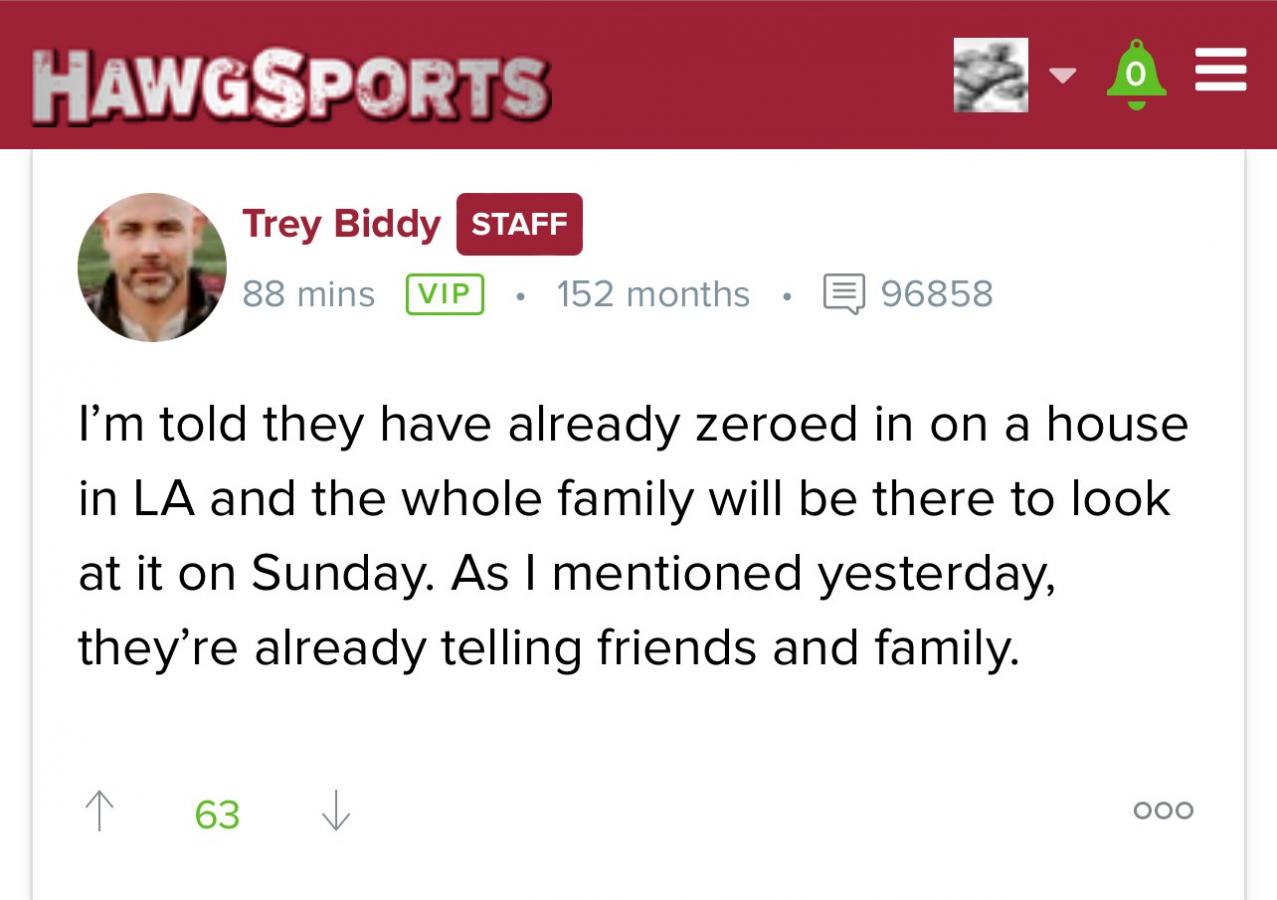Viewport: 1277px width, 900px height.
Task: Click the post text about LA house
Action: tap(630, 536)
